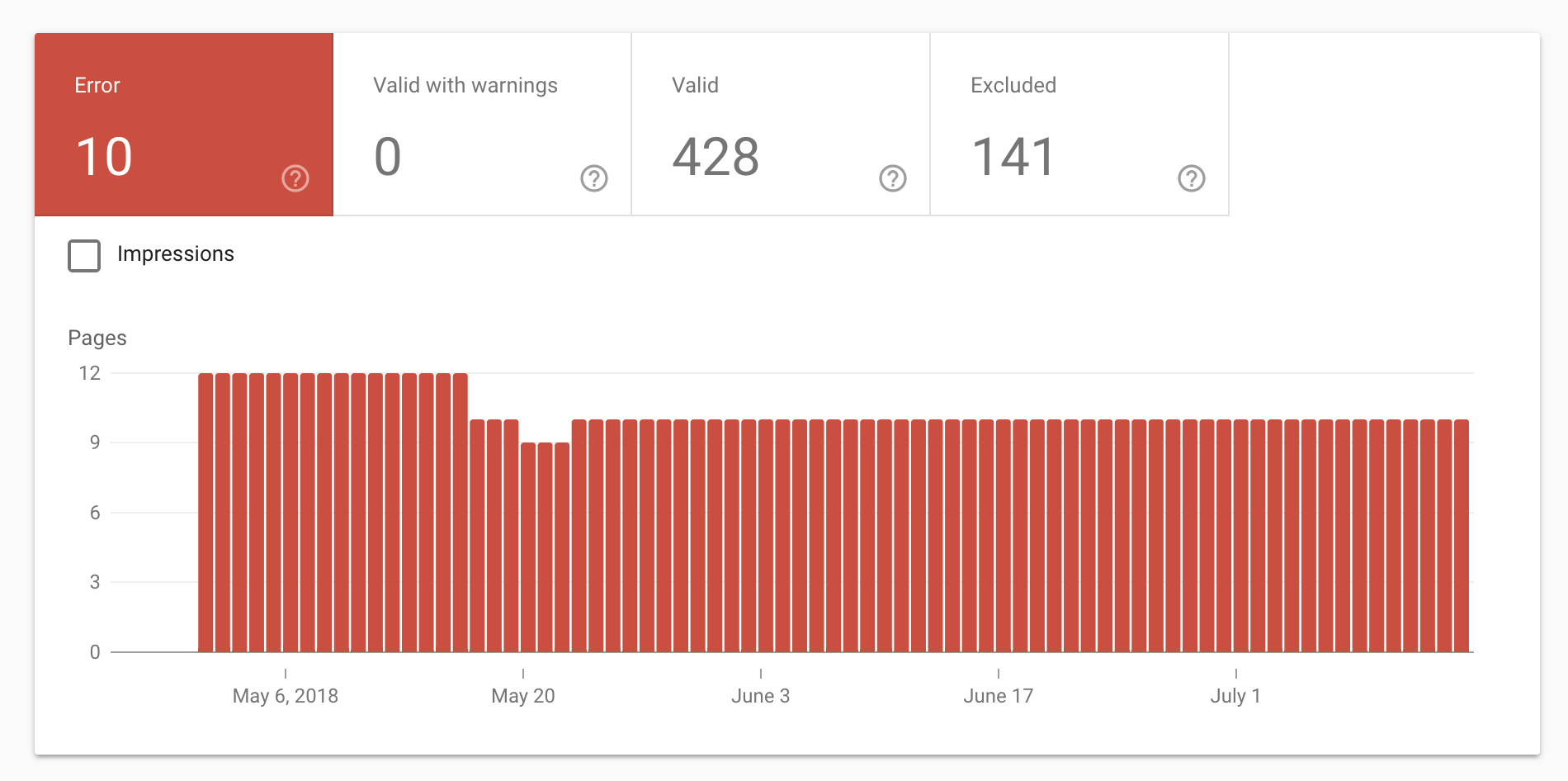Click the Valid count 428
Image resolution: width=1568 pixels, height=781 pixels.
click(x=716, y=157)
